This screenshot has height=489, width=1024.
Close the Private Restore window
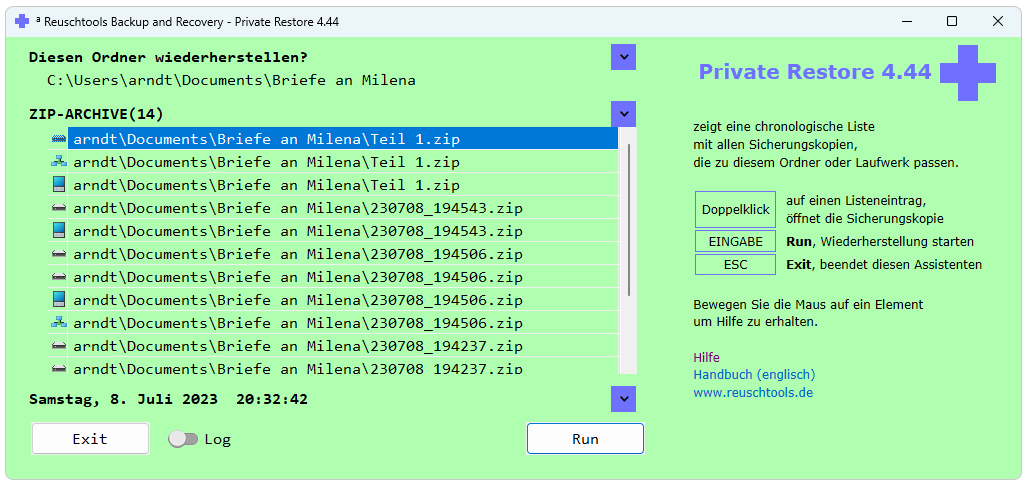pyautogui.click(x=997, y=22)
